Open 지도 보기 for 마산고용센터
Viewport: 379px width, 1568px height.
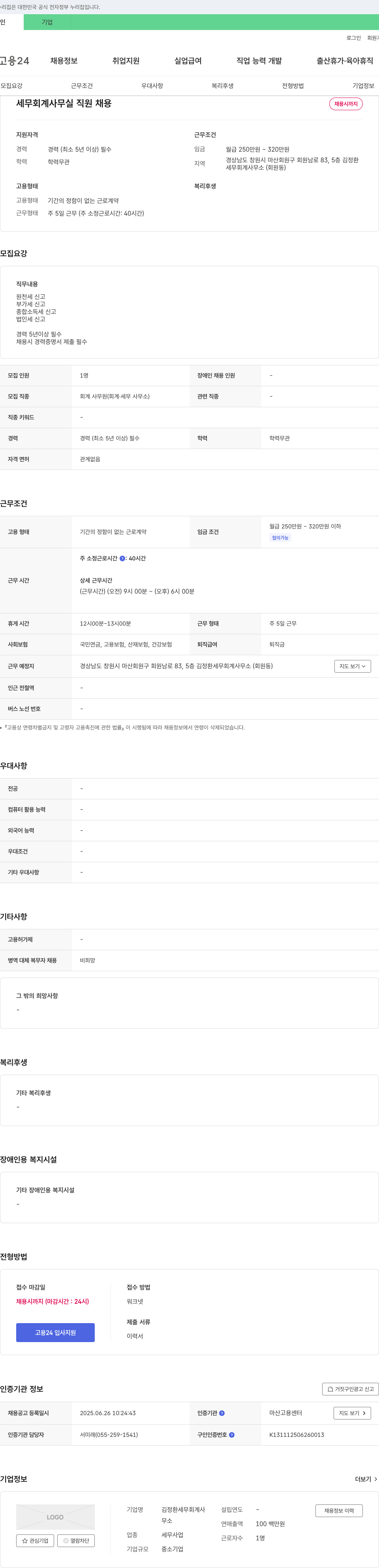tap(352, 1413)
